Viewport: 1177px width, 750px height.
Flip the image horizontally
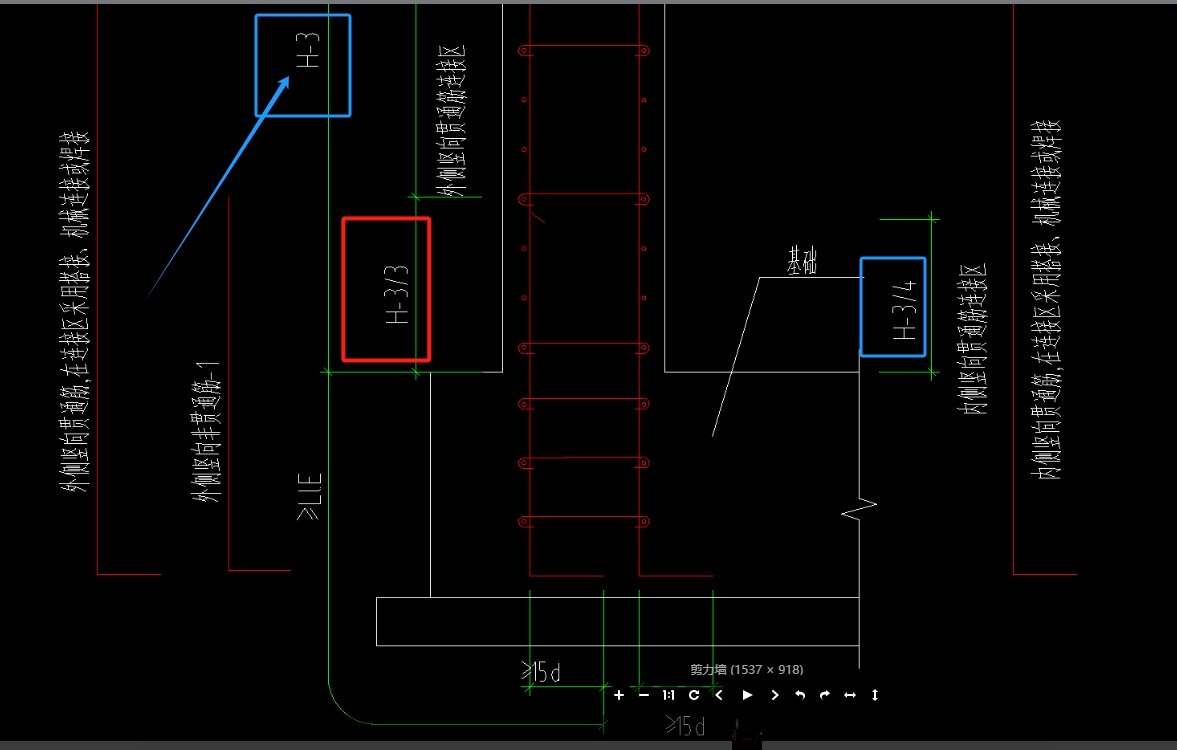[850, 695]
